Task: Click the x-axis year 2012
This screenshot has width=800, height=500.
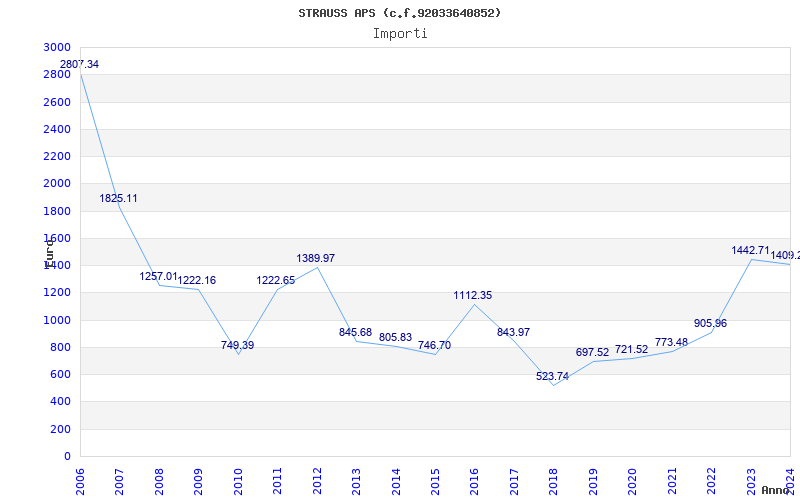Action: pos(317,482)
